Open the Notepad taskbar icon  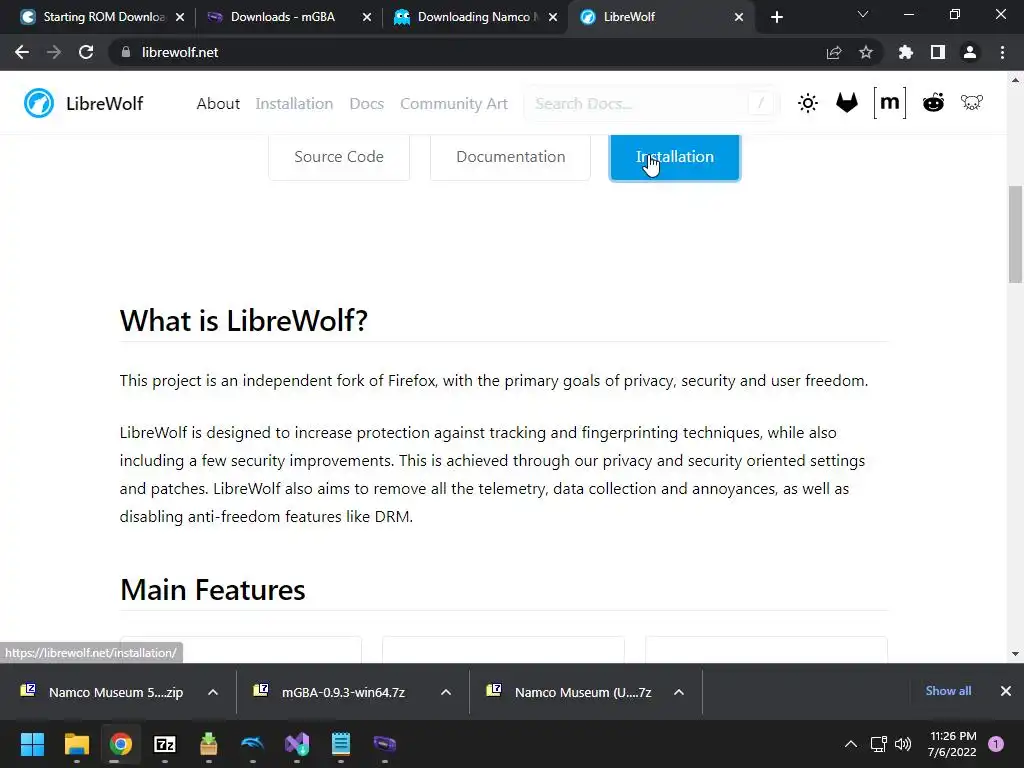click(x=341, y=744)
